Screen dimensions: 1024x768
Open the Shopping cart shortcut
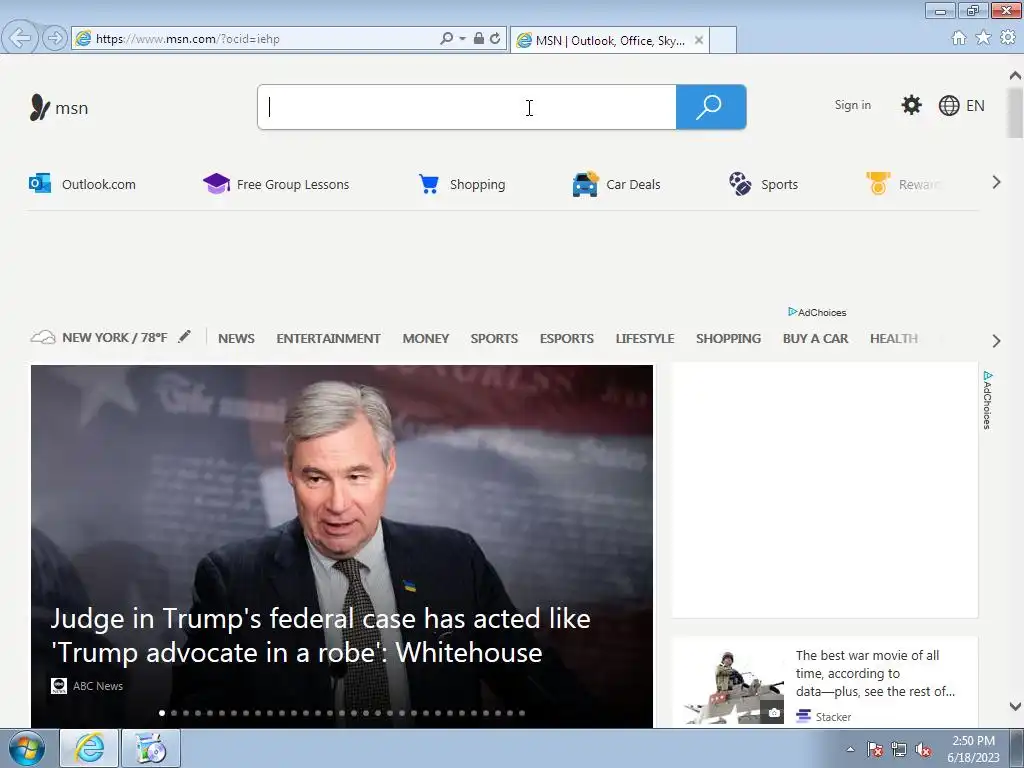462,184
